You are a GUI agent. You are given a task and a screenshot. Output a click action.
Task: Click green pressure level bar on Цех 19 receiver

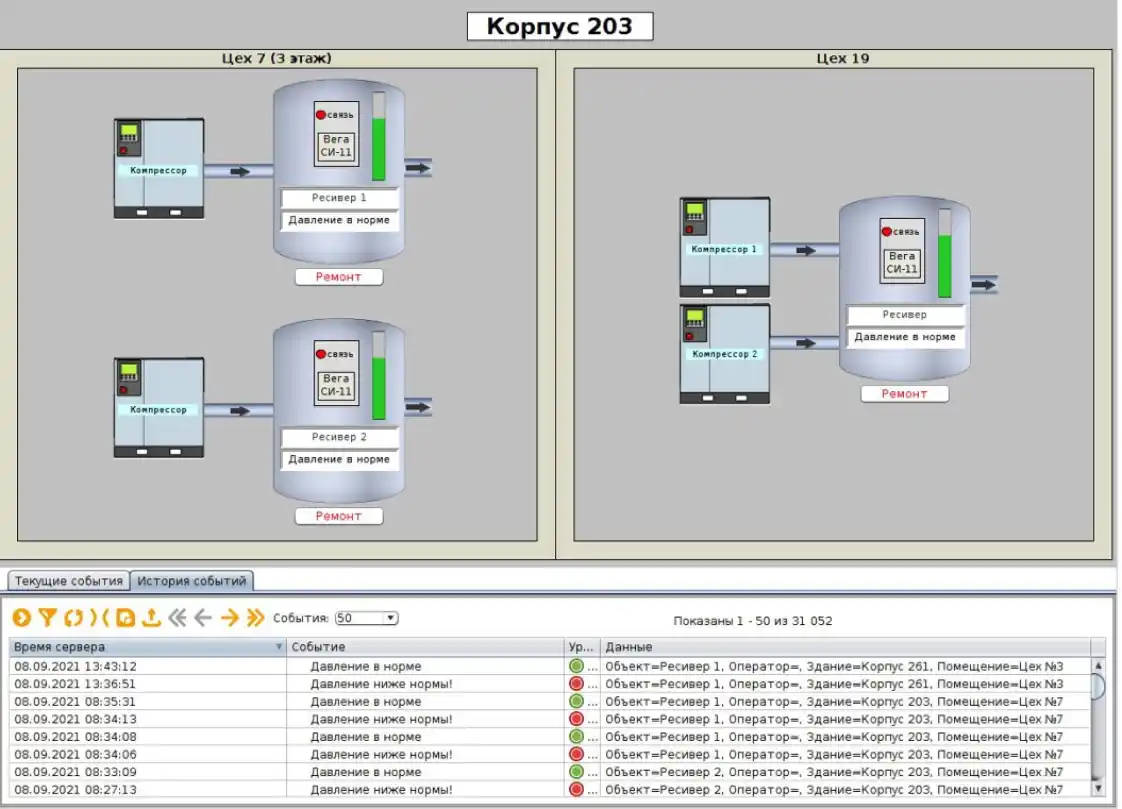[x=944, y=264]
